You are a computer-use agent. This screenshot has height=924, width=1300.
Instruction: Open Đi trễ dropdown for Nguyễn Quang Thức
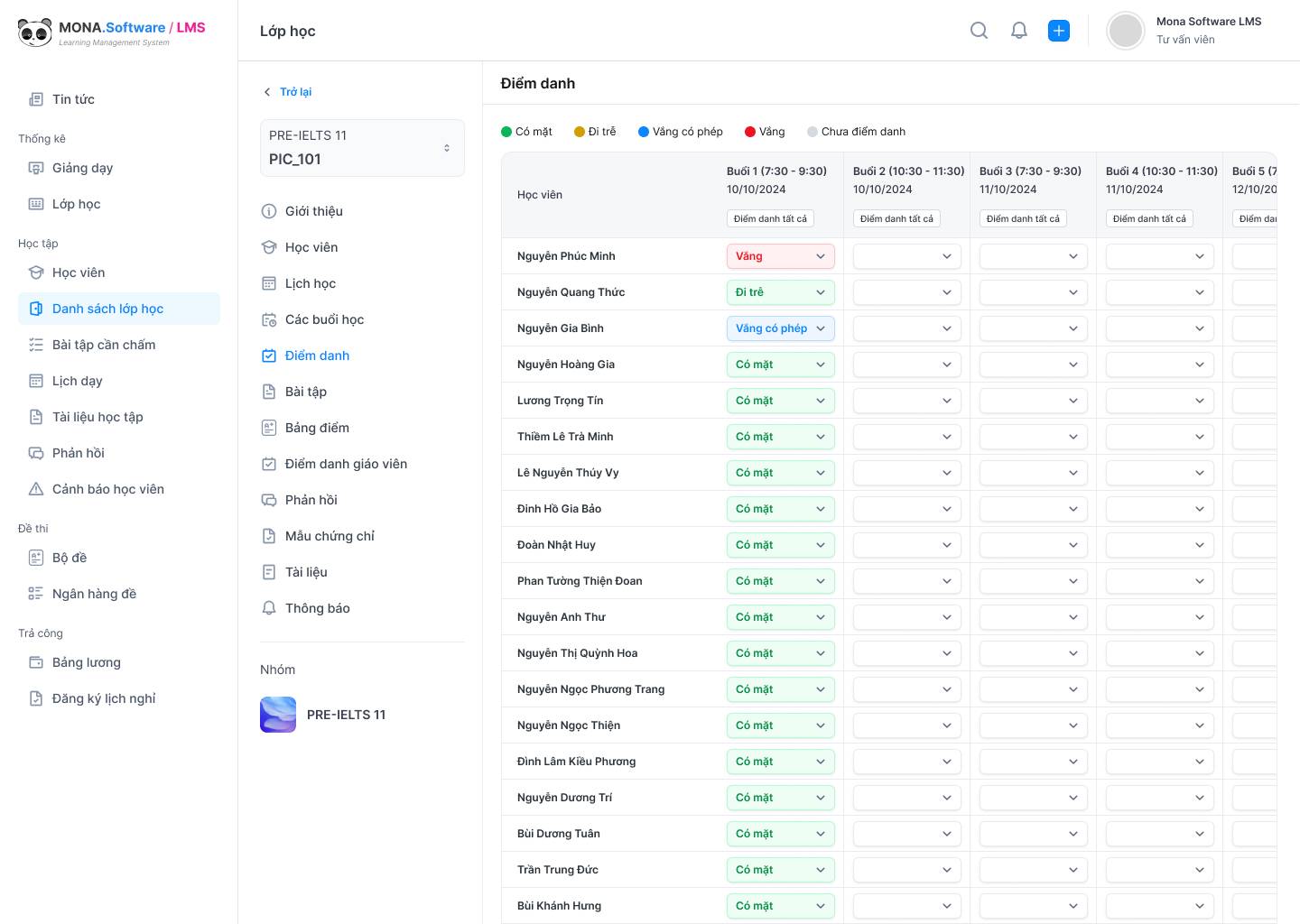781,292
